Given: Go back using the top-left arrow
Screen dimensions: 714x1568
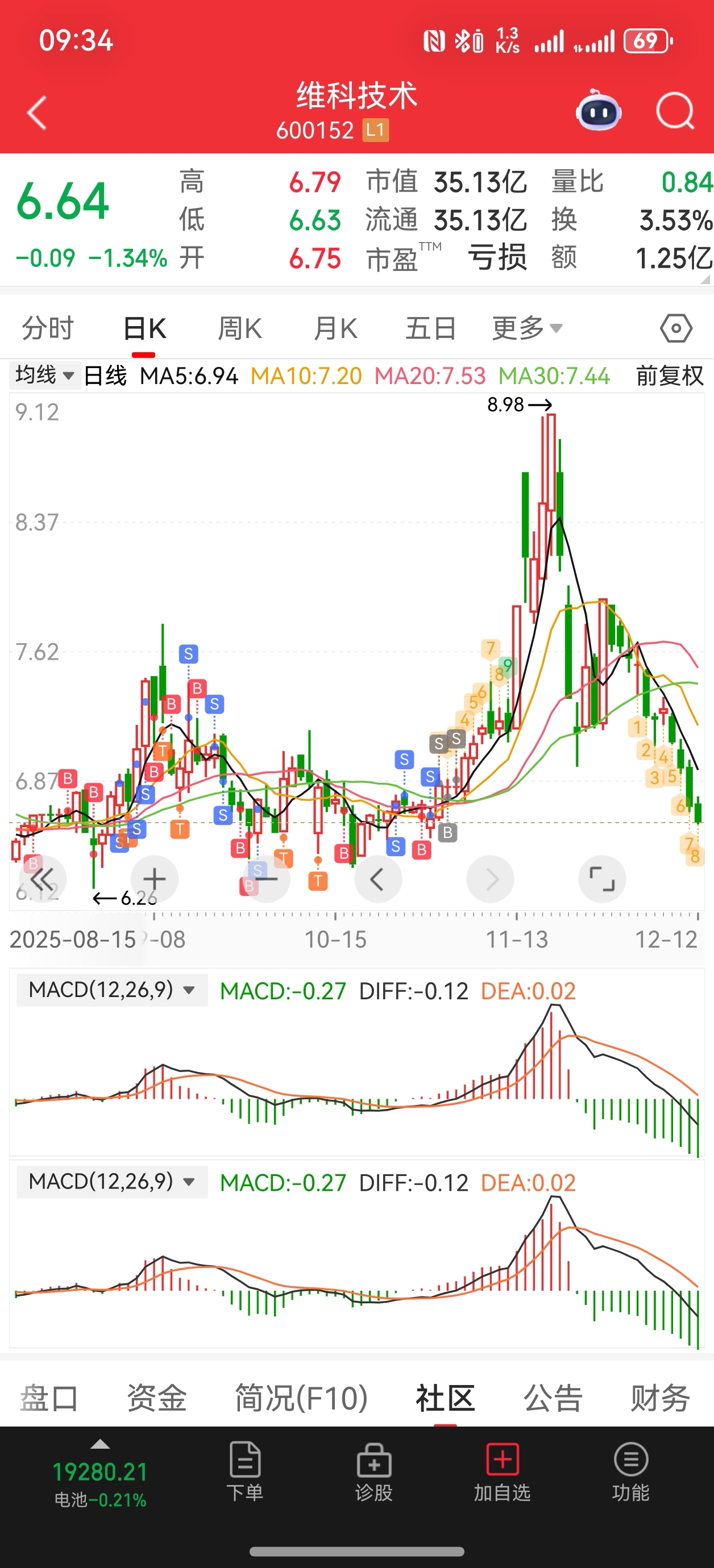Looking at the screenshot, I should (x=36, y=112).
